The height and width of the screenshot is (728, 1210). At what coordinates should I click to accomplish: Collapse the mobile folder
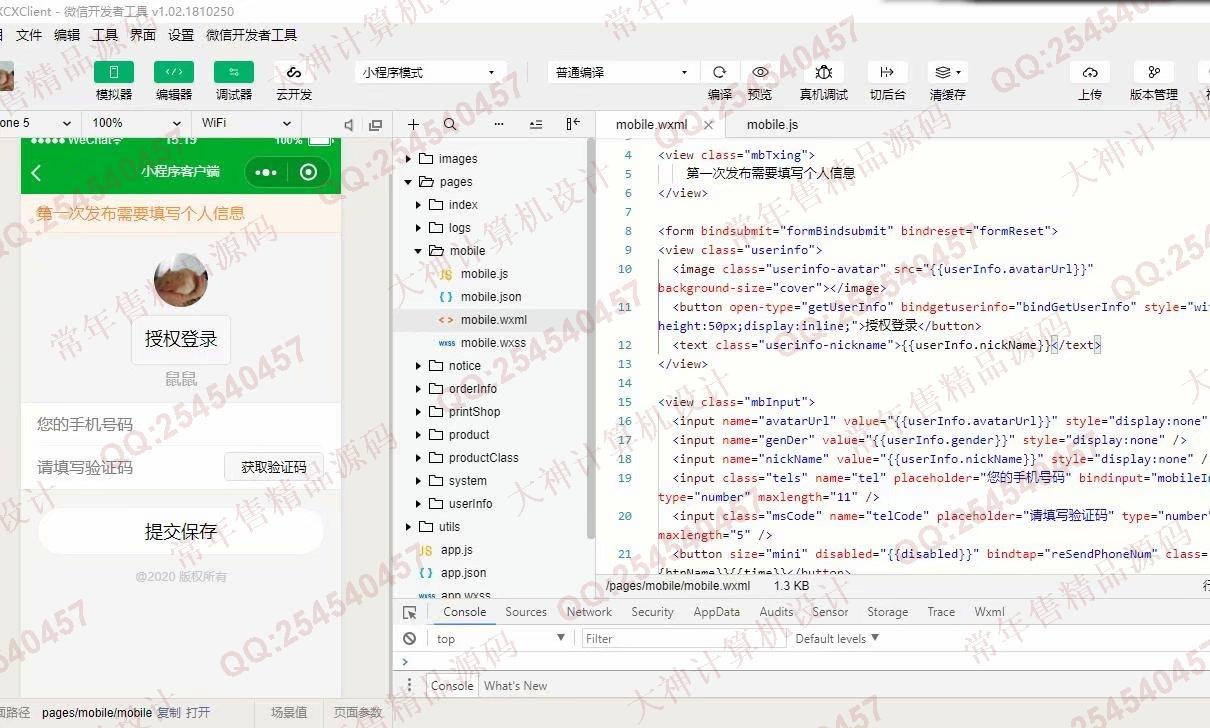(x=419, y=251)
